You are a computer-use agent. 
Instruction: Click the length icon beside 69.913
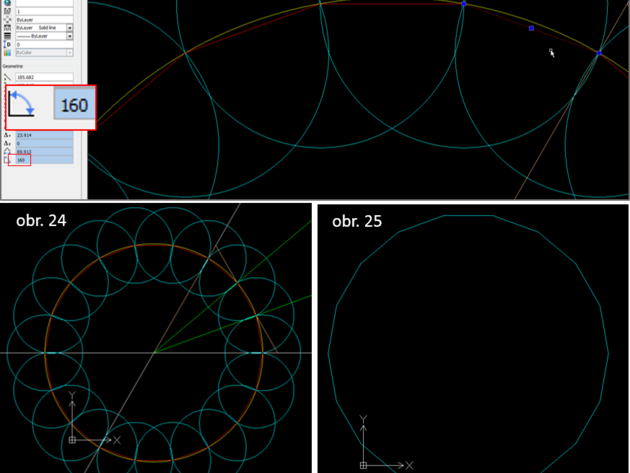7,152
